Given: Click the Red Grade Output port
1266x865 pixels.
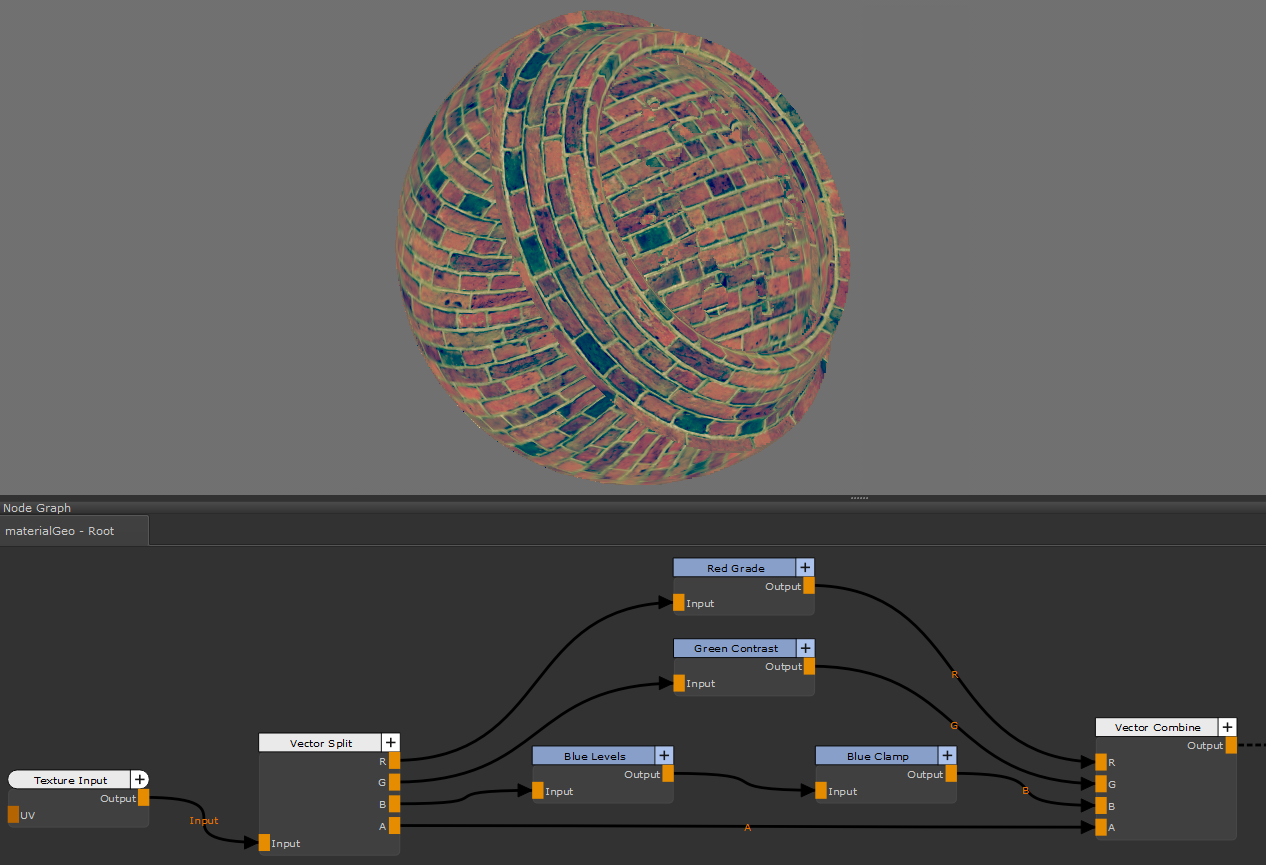Looking at the screenshot, I should click(808, 586).
